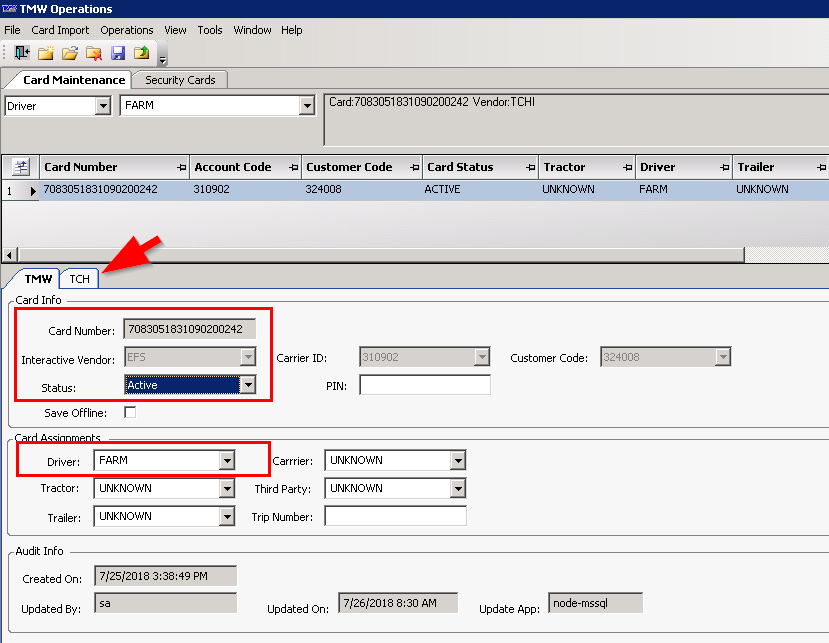Viewport: 829px width, 643px height.
Task: Expand the Third Party dropdown
Action: (458, 489)
